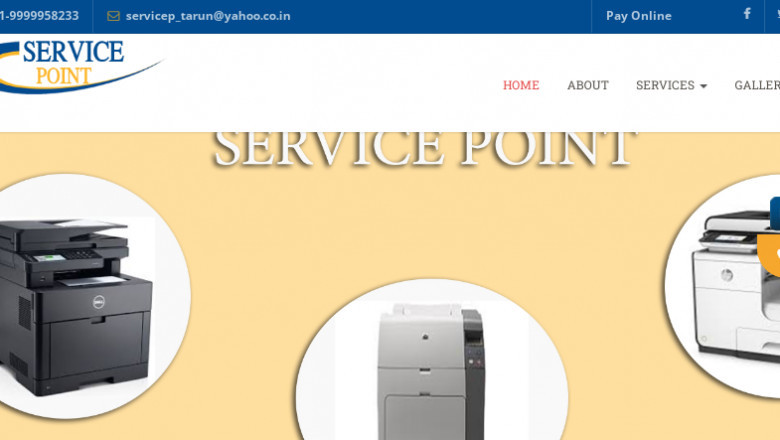
Task: Open the Facebook icon in the top bar
Action: tap(747, 13)
